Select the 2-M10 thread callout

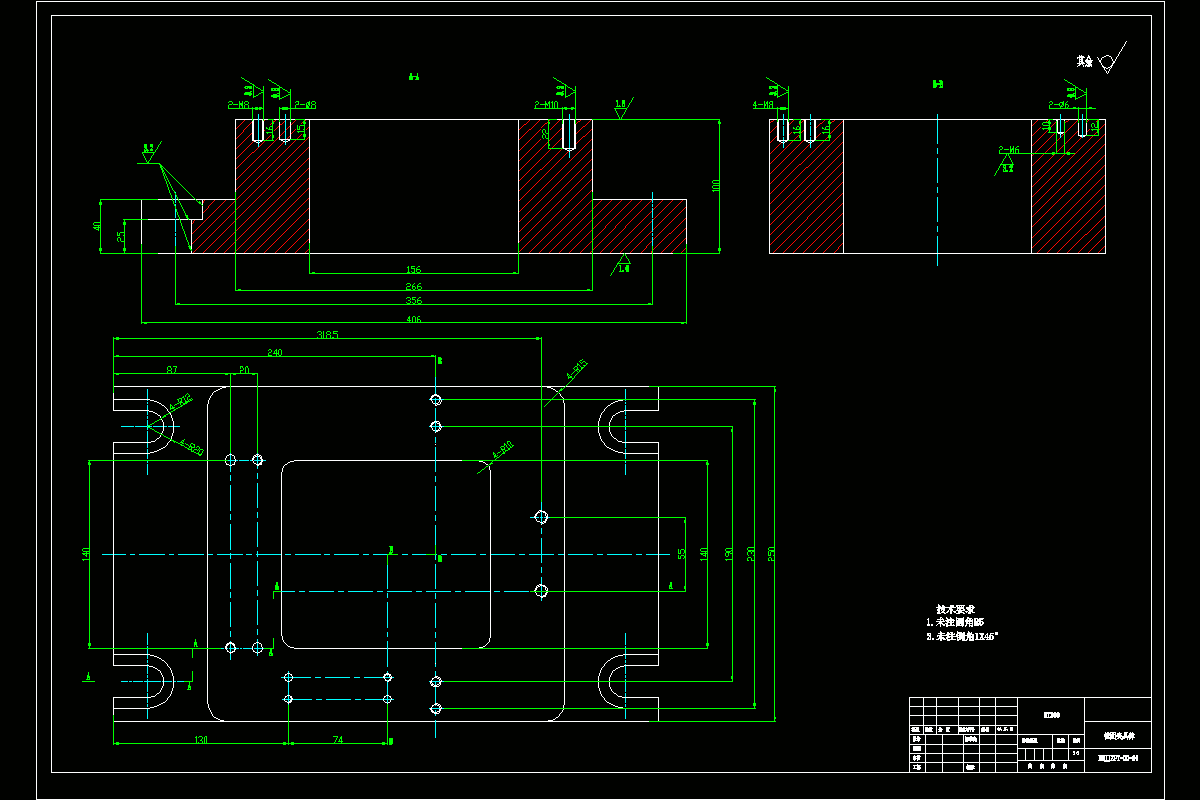pyautogui.click(x=547, y=104)
